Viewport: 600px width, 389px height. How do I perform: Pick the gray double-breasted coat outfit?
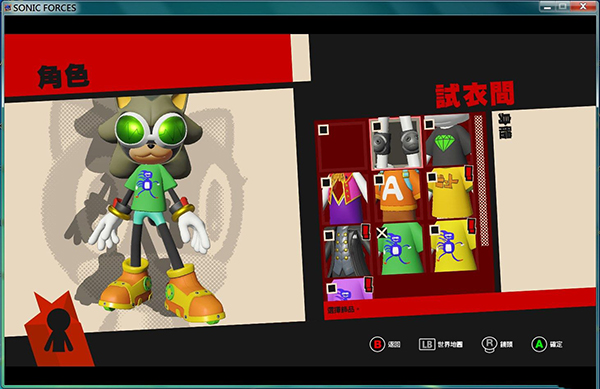(x=347, y=251)
